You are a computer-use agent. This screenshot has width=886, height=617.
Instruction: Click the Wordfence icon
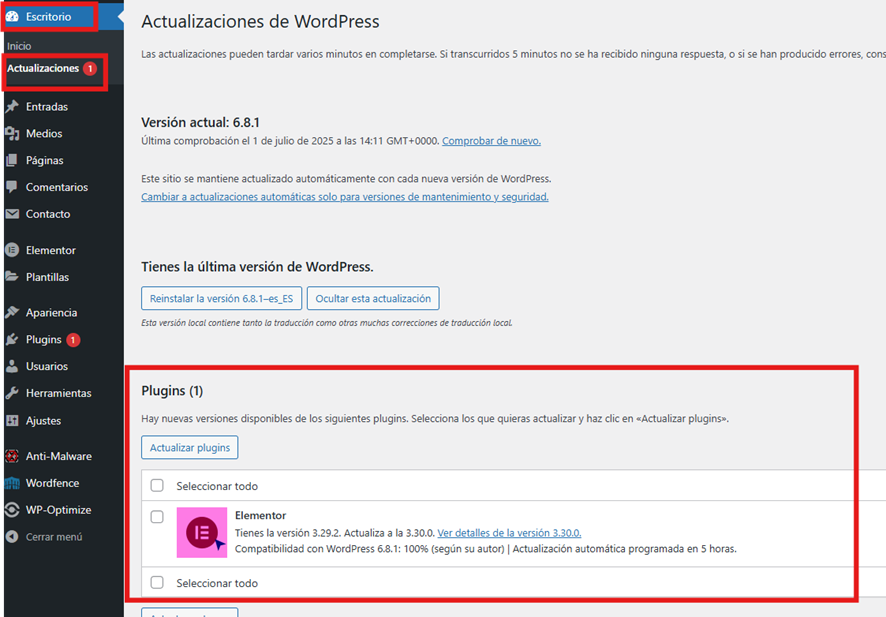point(12,483)
